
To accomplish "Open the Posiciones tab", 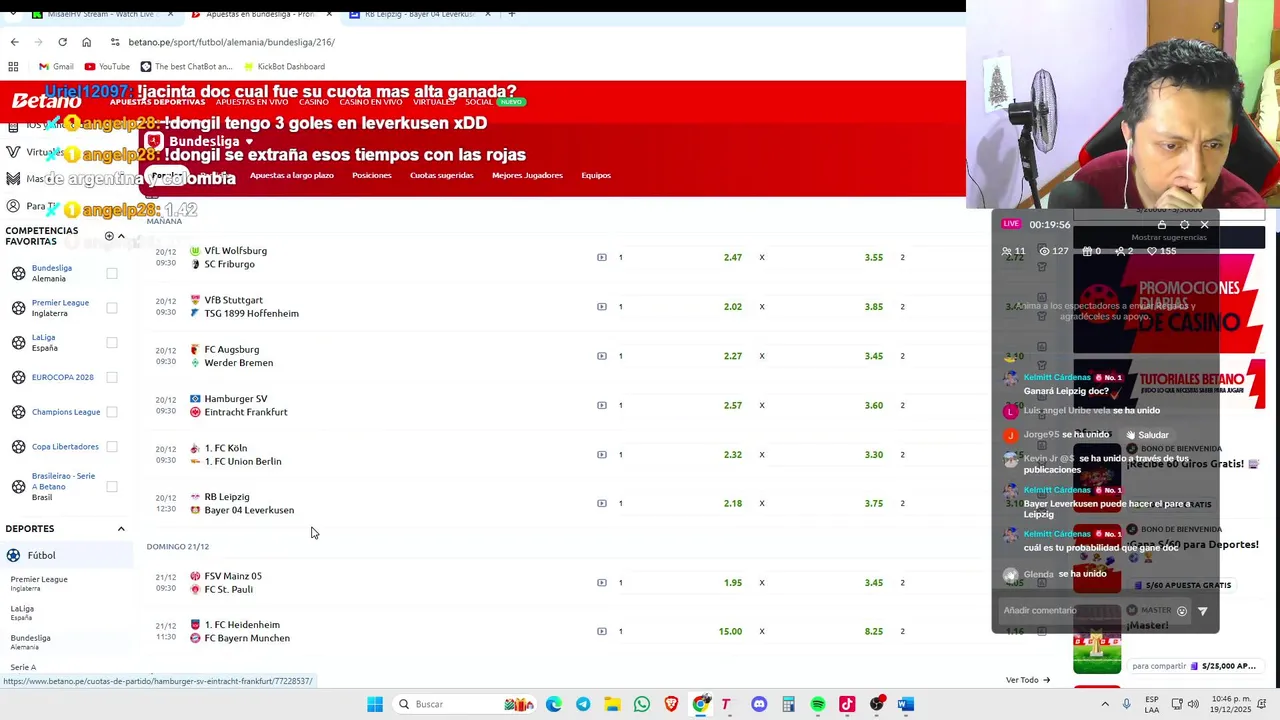I will (372, 175).
